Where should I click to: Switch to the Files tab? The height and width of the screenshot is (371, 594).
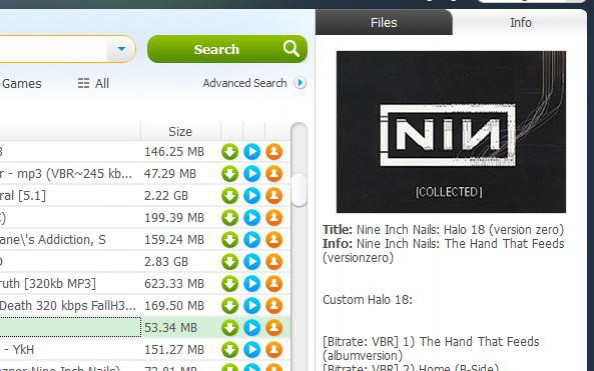pyautogui.click(x=384, y=22)
